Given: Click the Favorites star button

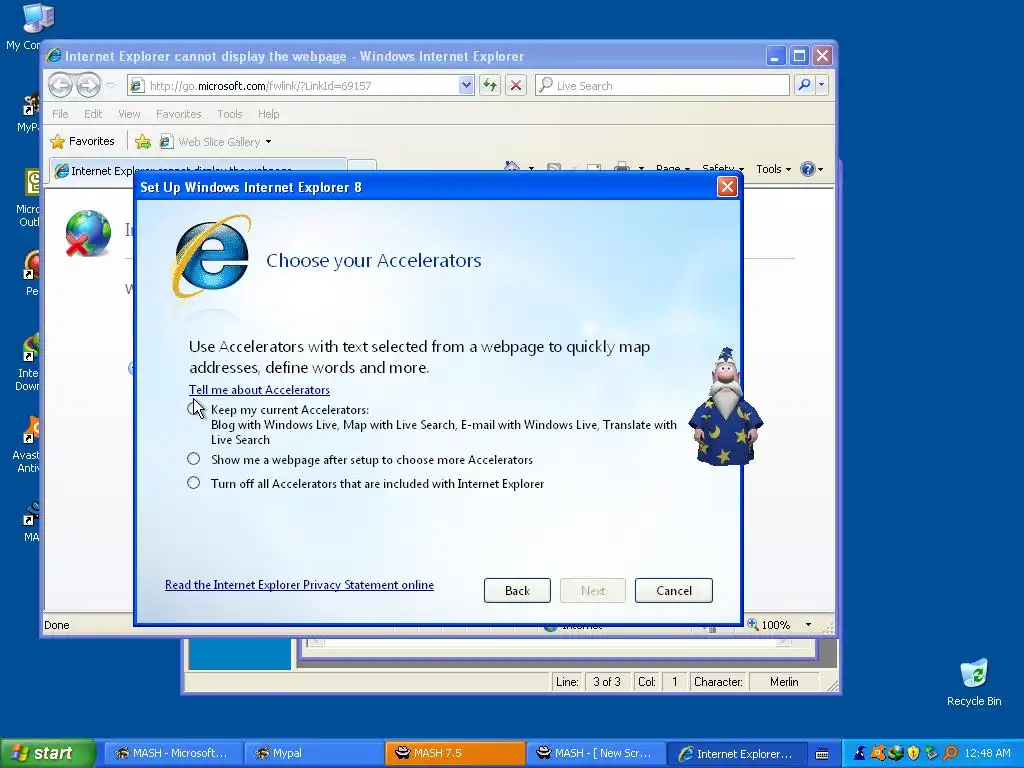Looking at the screenshot, I should pyautogui.click(x=82, y=141).
